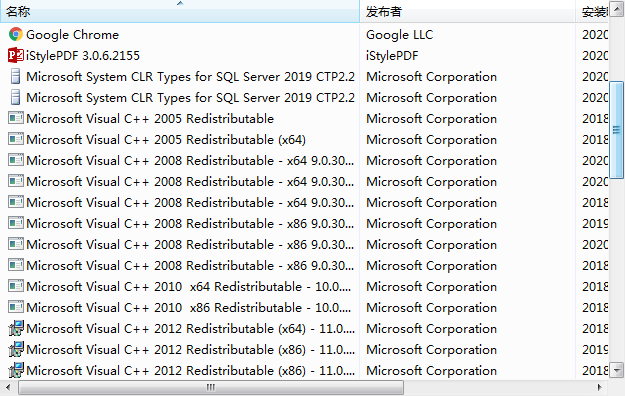The width and height of the screenshot is (625, 396).
Task: Click Microsoft Corporation in the 2005 (x64) row
Action: [431, 140]
